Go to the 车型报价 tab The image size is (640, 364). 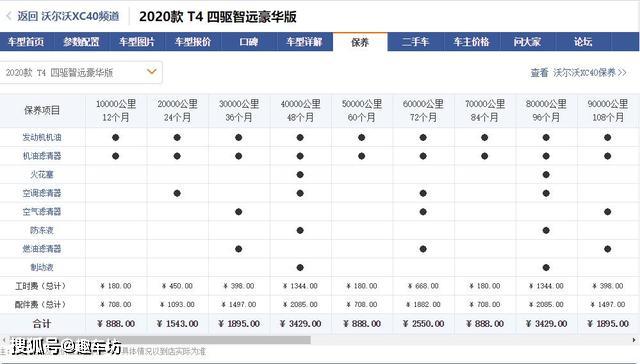coord(193,42)
